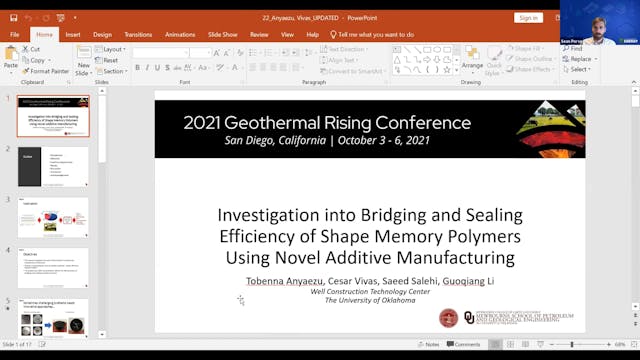
Task: Select slide 2 thumbnail
Action: (x=53, y=167)
